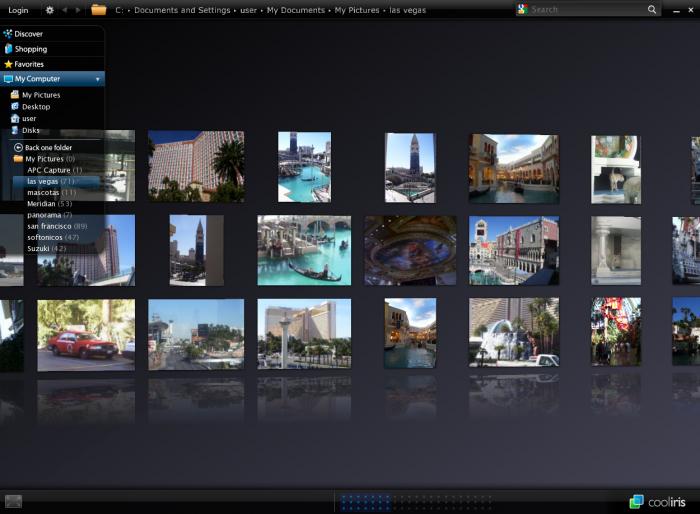
Task: Collapse the My Computer dropdown arrow
Action: [97, 79]
